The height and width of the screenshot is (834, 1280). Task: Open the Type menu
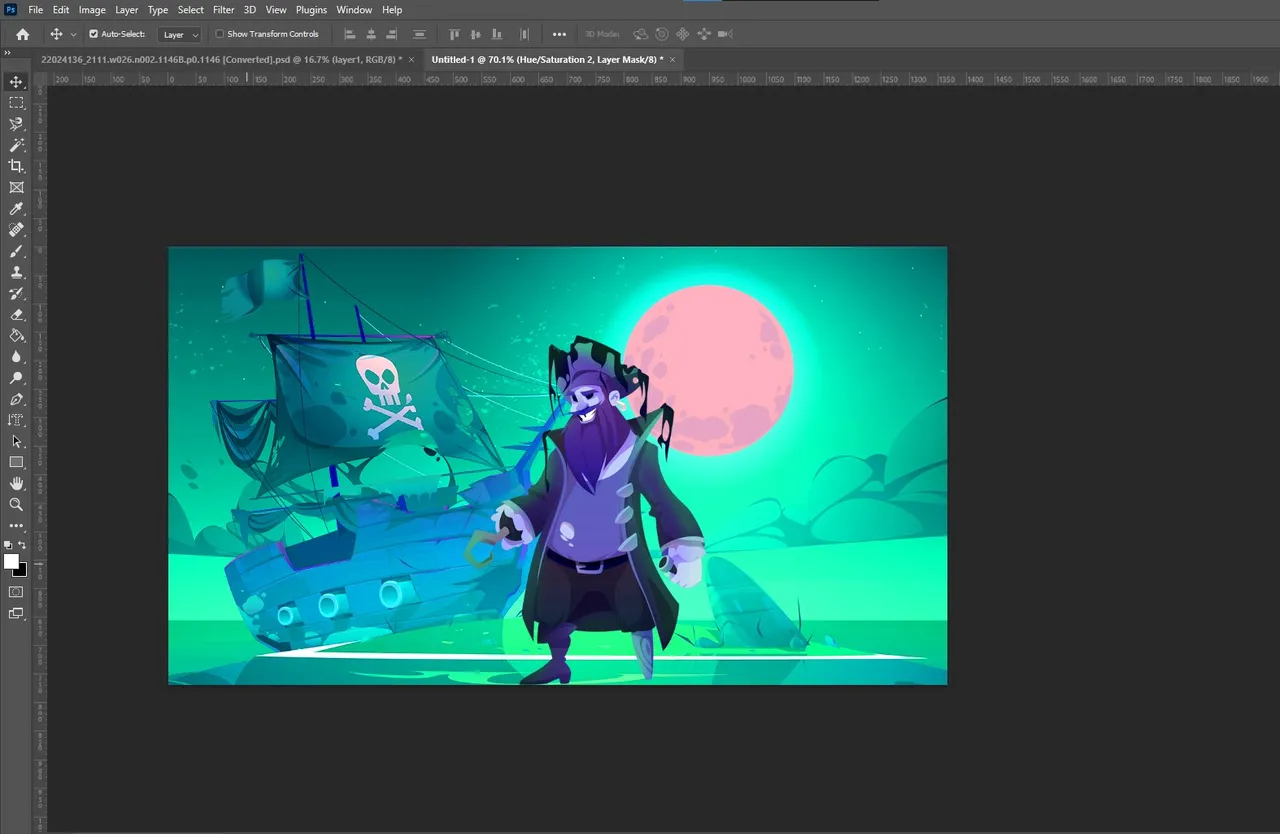[x=158, y=10]
